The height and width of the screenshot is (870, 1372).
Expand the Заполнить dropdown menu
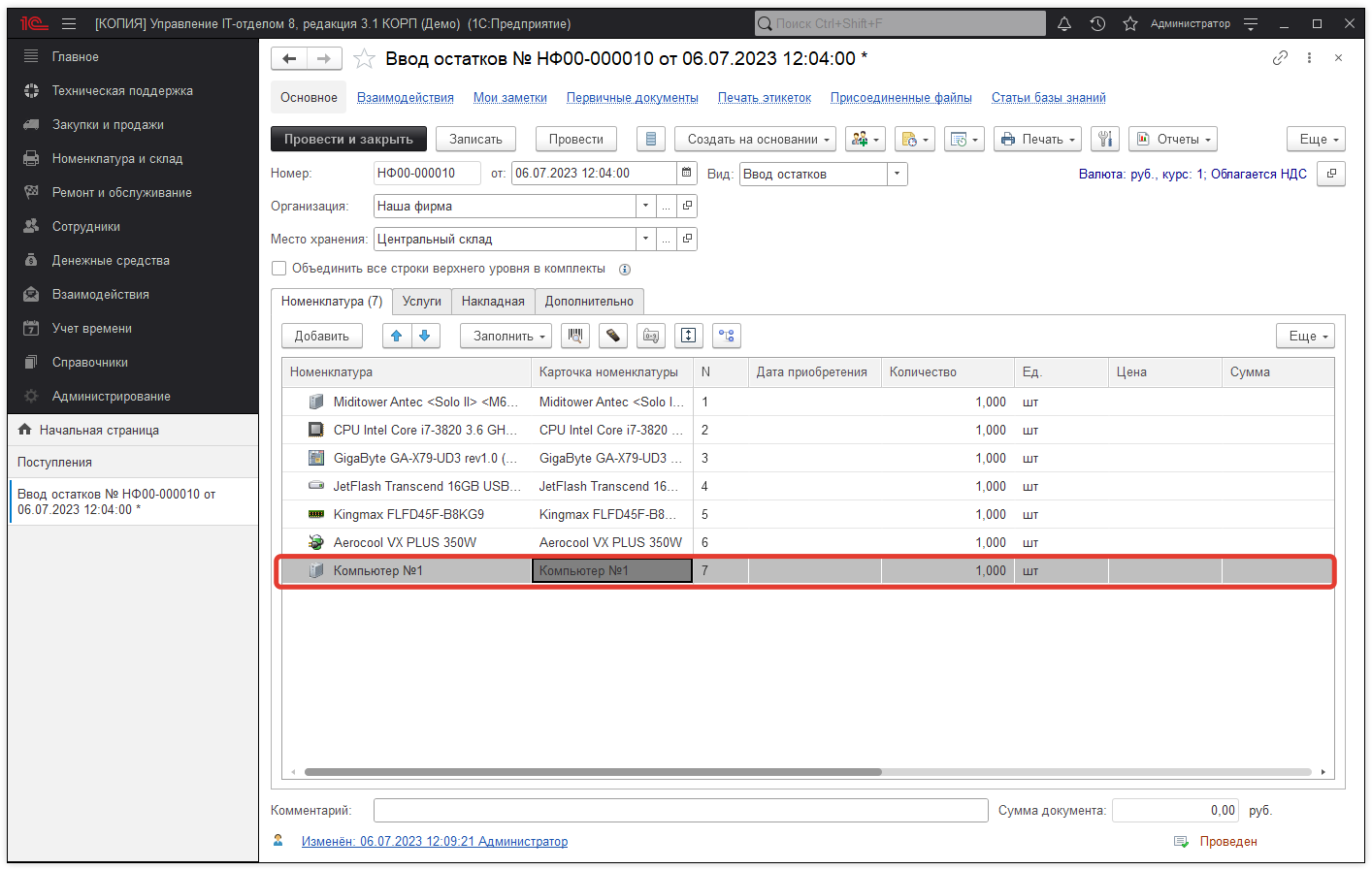pyautogui.click(x=506, y=336)
